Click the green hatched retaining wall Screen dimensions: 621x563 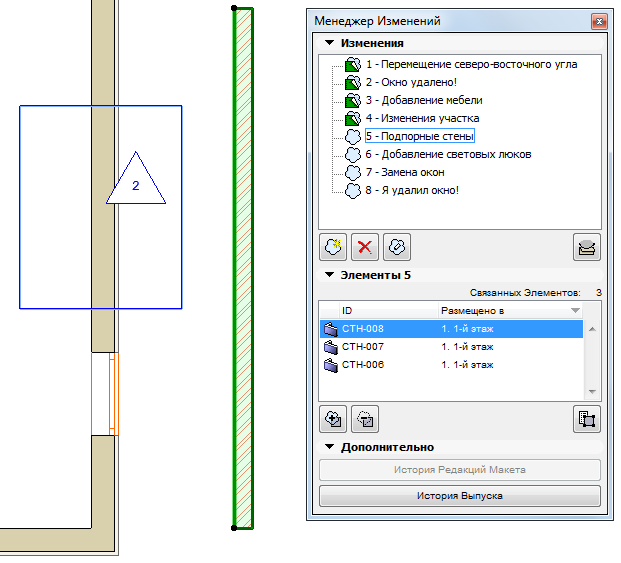(x=243, y=268)
